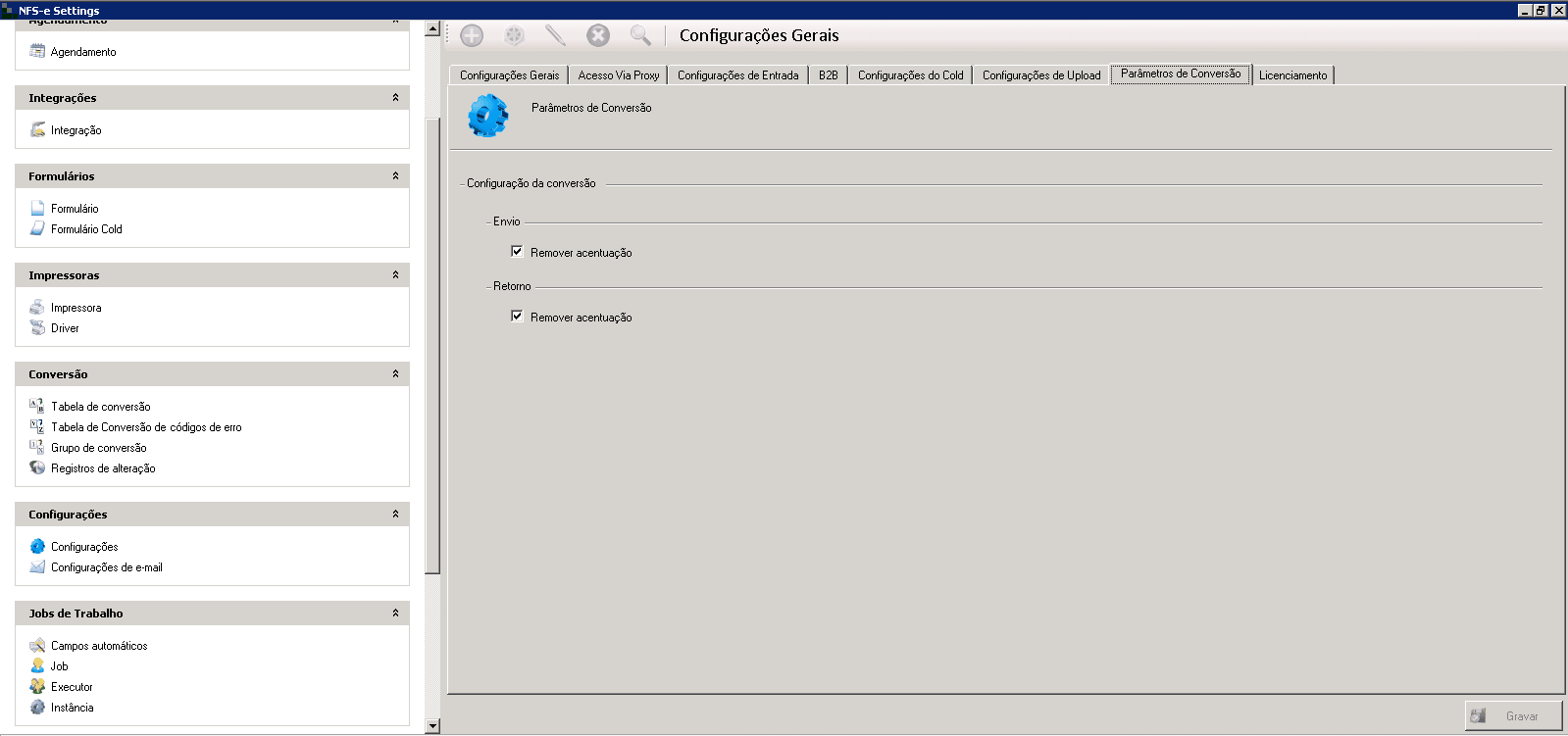
Task: Open the Tabela de conversão icon
Action: (37, 406)
